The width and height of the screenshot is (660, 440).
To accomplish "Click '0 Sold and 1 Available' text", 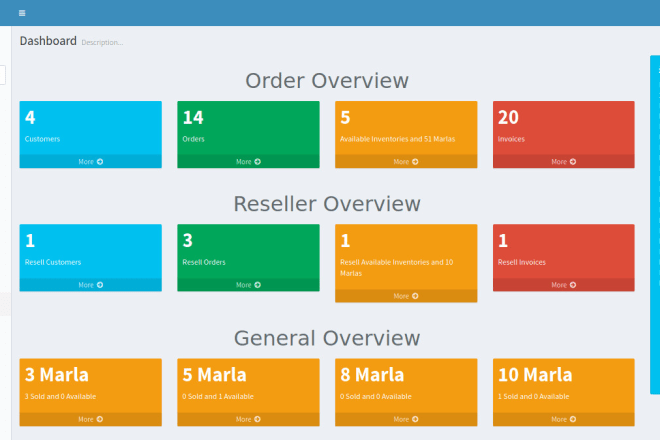I will tap(218, 397).
